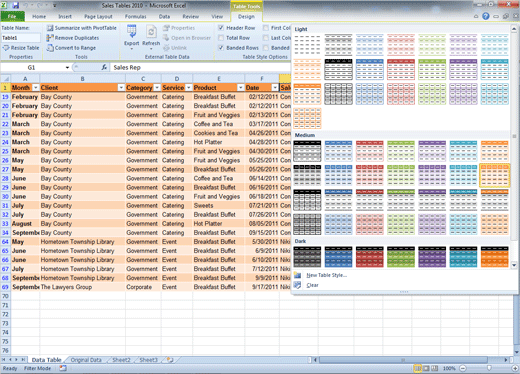Click the Summarize with PivotTable icon

50,28
